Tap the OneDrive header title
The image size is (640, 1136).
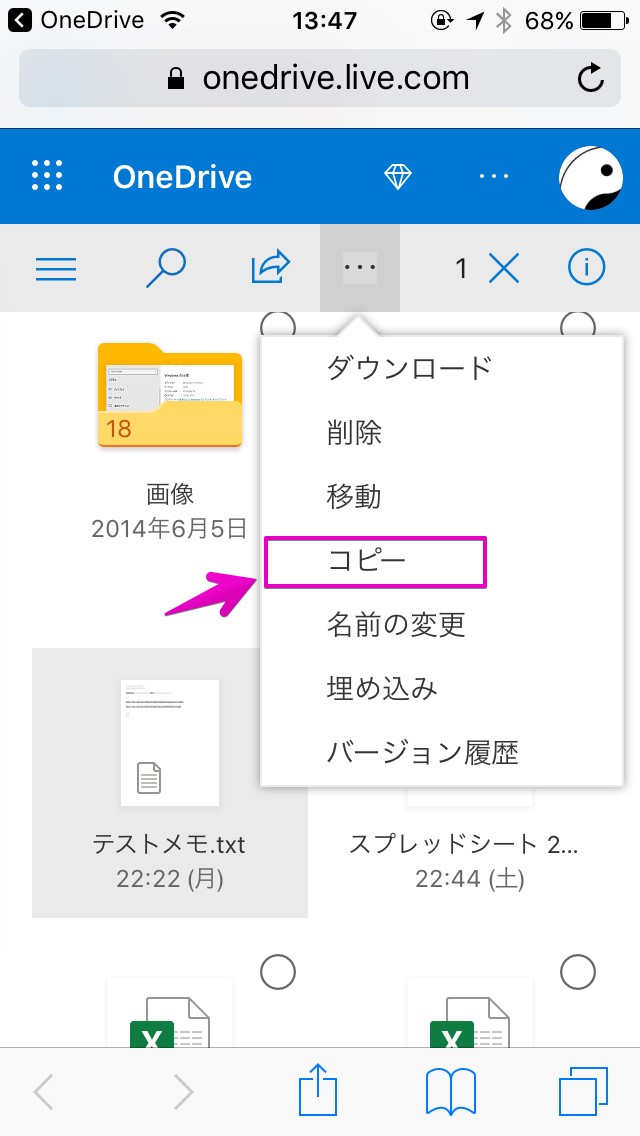point(182,178)
